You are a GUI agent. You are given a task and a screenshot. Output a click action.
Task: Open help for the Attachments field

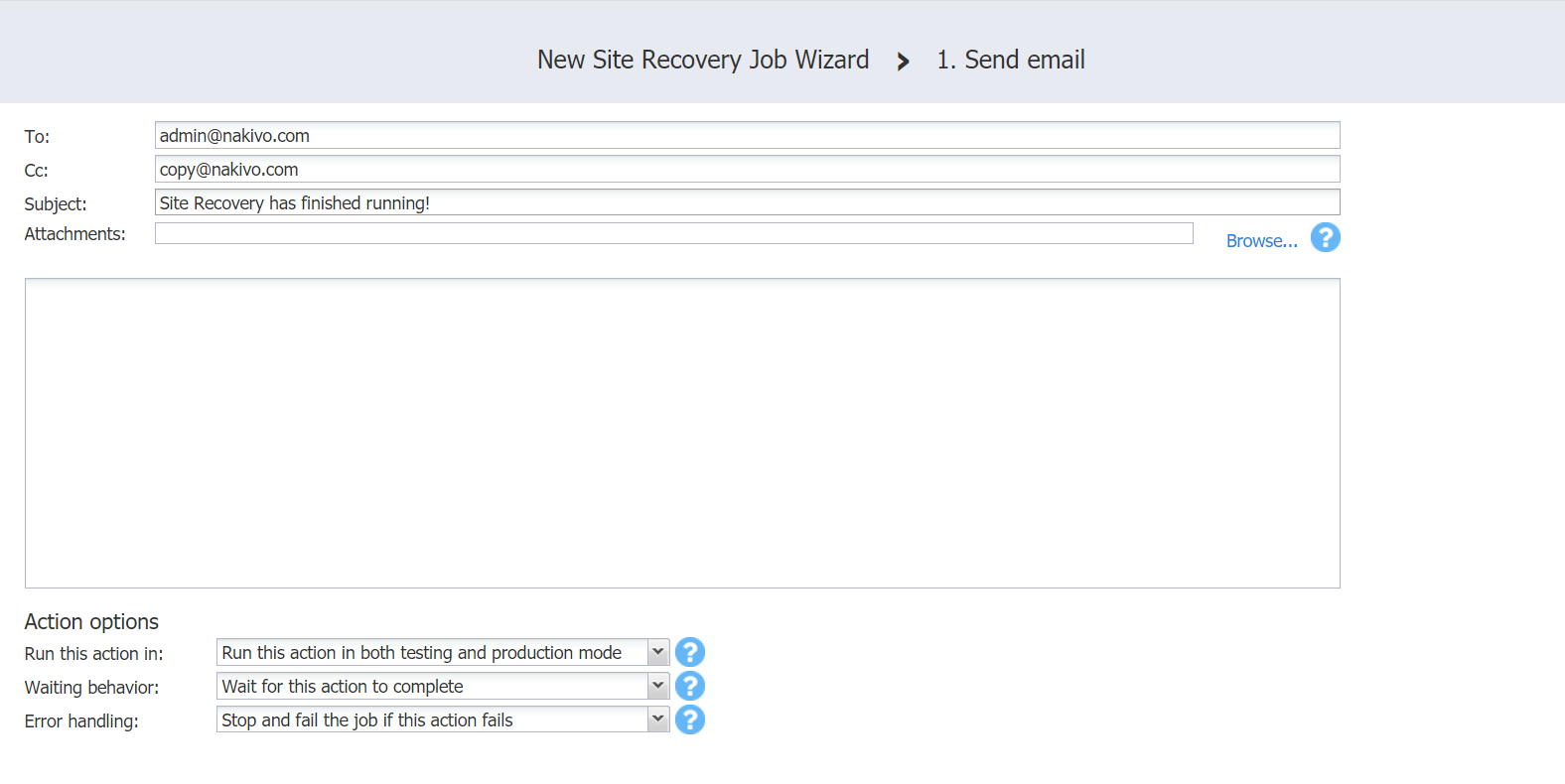pyautogui.click(x=1325, y=238)
